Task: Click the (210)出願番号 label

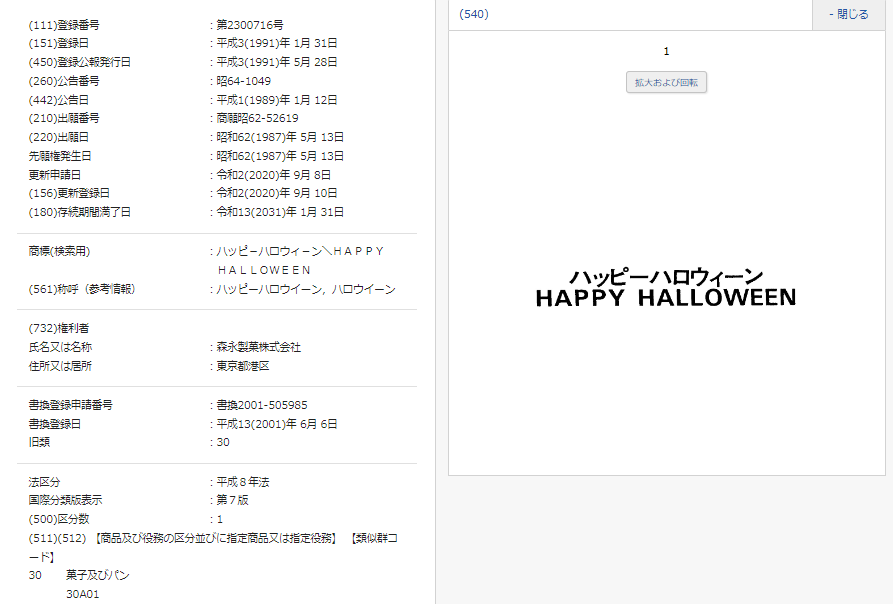Action: coord(64,118)
